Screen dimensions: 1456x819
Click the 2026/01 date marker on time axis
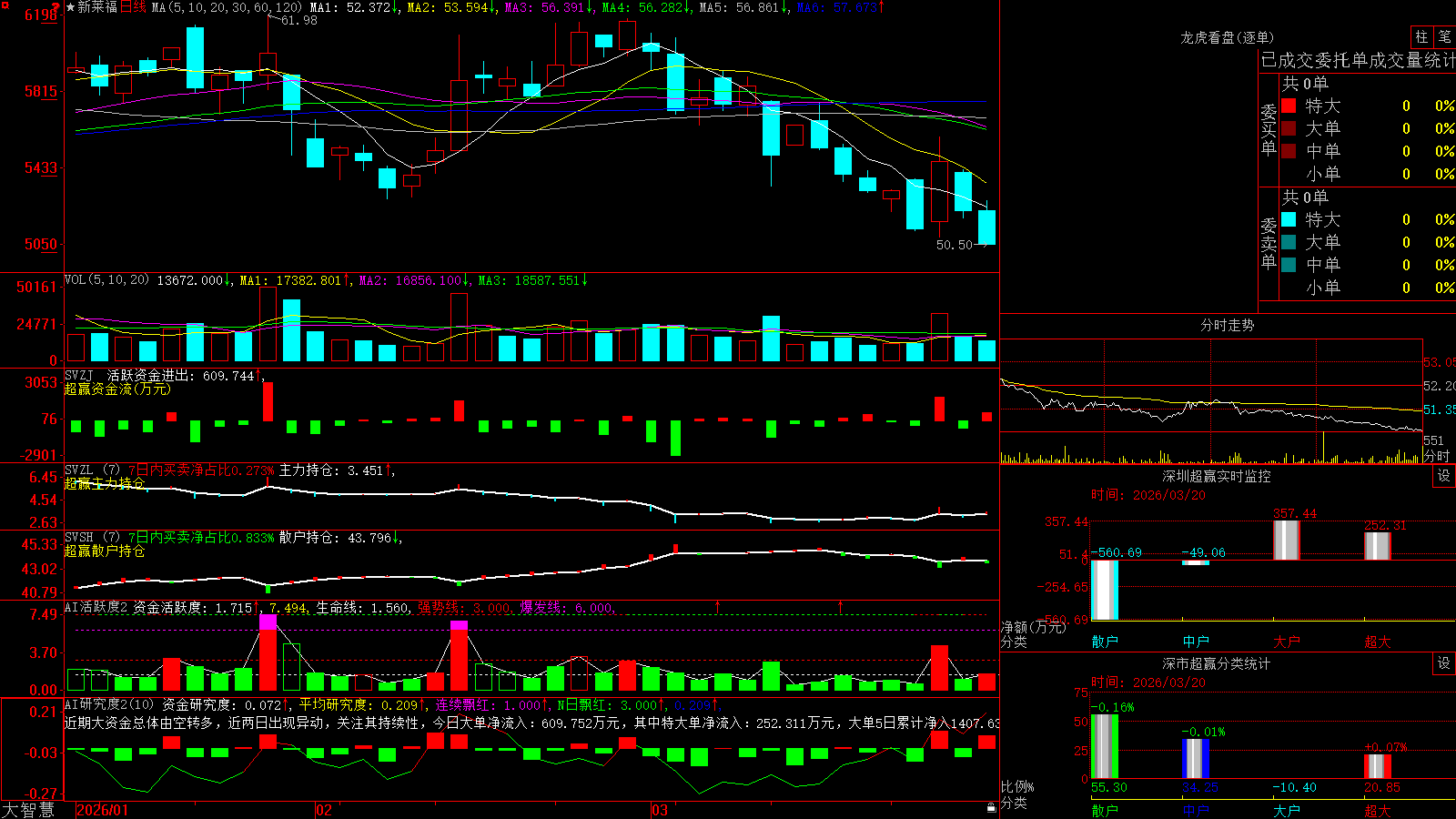pos(103,810)
